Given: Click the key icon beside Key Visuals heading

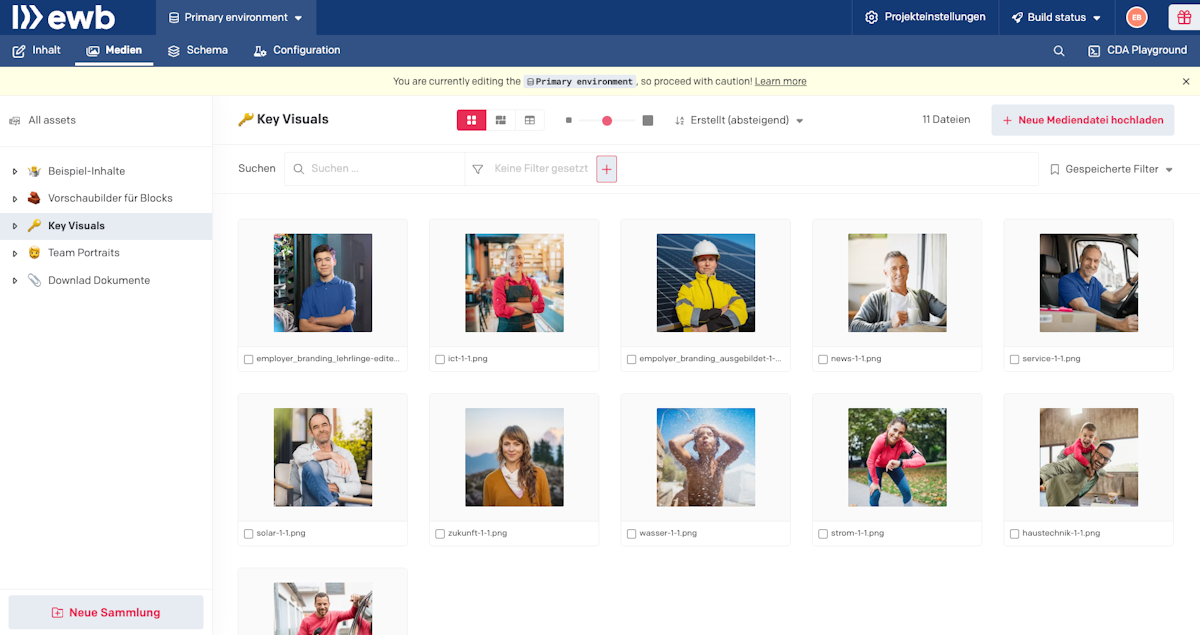Looking at the screenshot, I should pos(246,119).
